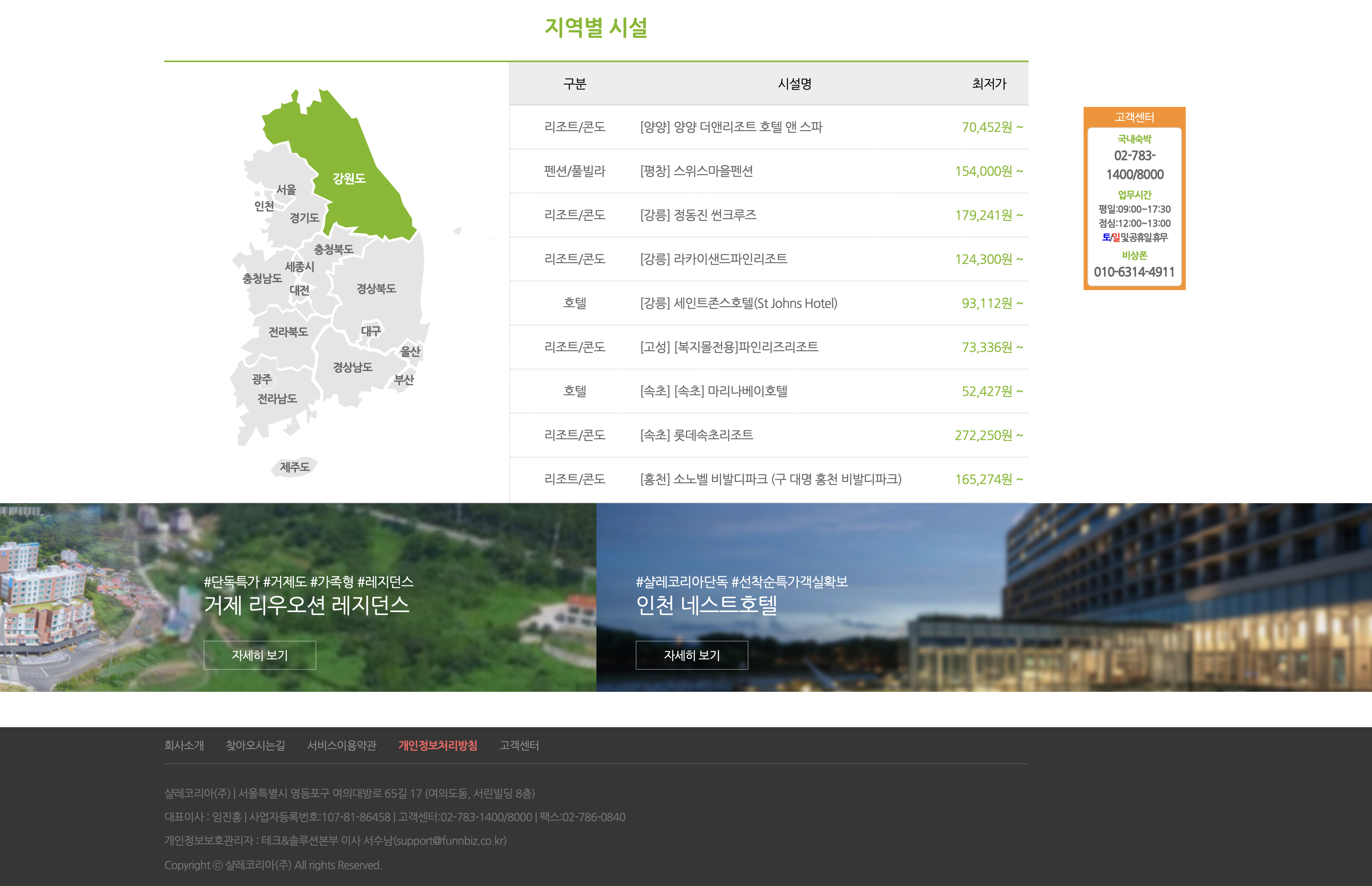The image size is (1372, 886).
Task: Open 평창 스위스마을펜션 facility link
Action: (696, 171)
